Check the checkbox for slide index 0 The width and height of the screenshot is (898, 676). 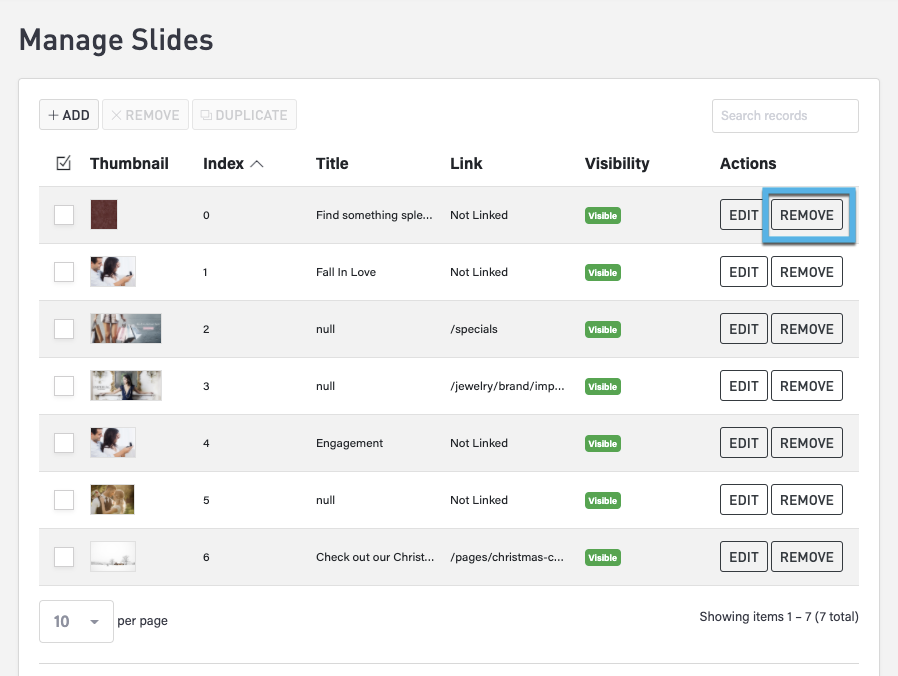[x=64, y=215]
